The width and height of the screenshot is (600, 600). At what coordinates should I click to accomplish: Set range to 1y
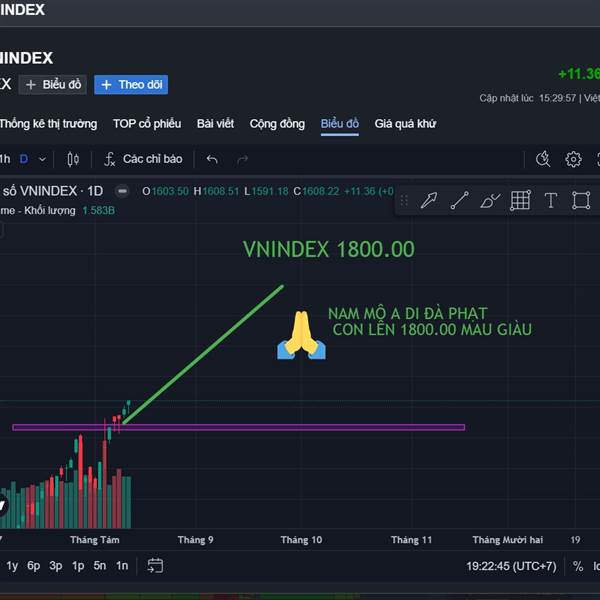[x=12, y=566]
